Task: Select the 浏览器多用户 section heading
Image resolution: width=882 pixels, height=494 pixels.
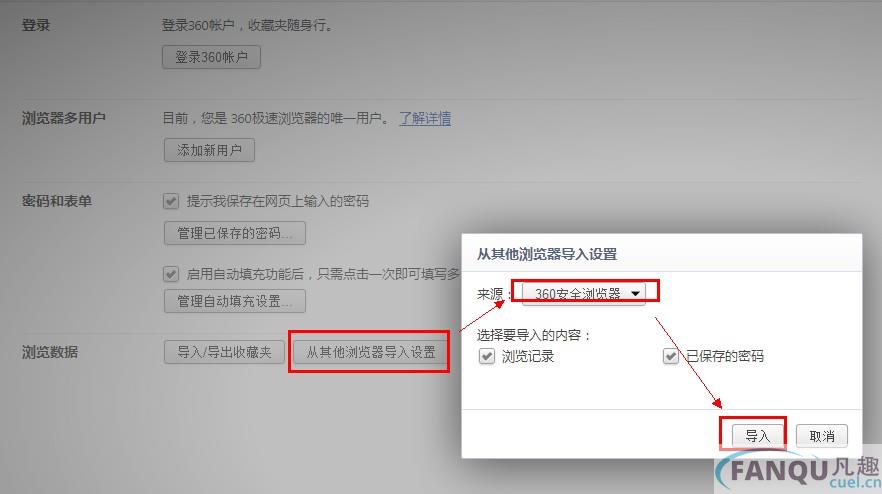Action: pos(64,118)
